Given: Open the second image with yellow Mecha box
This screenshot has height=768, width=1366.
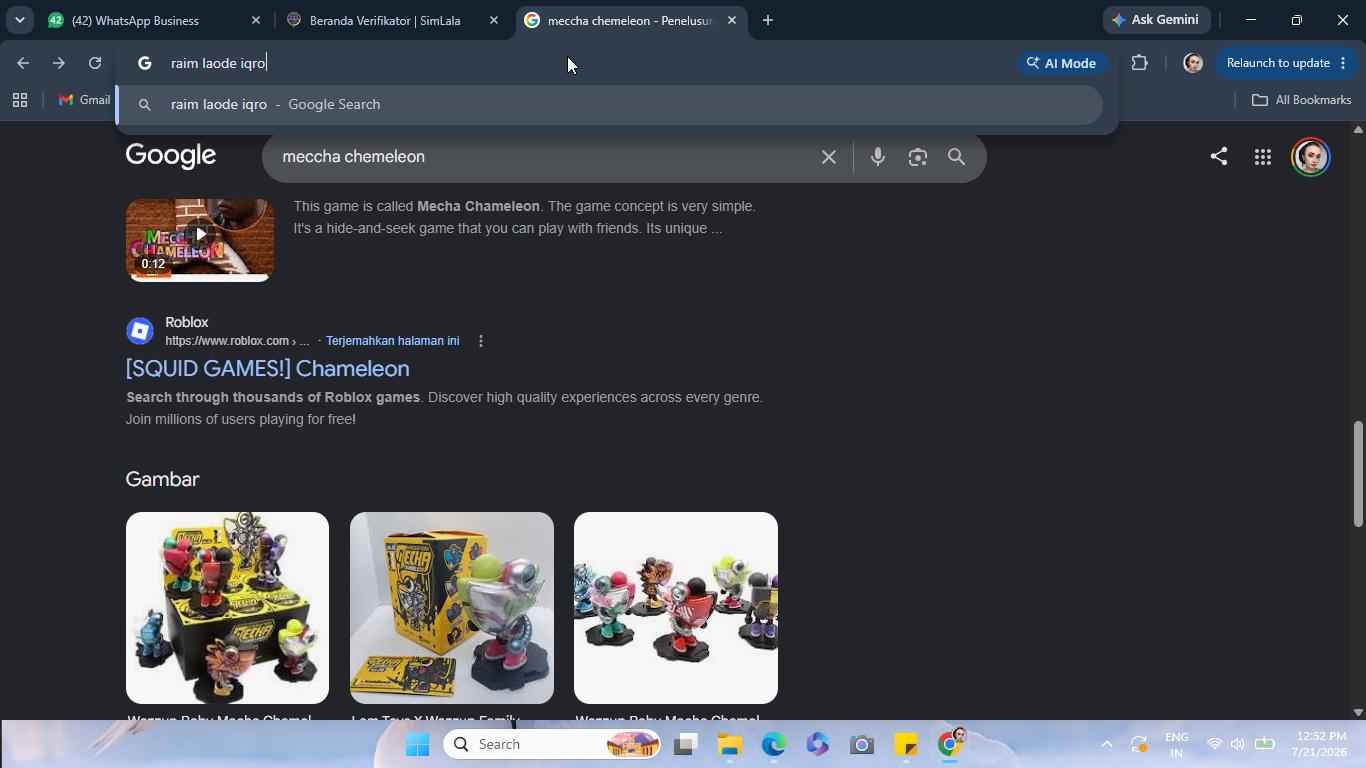Looking at the screenshot, I should 452,608.
